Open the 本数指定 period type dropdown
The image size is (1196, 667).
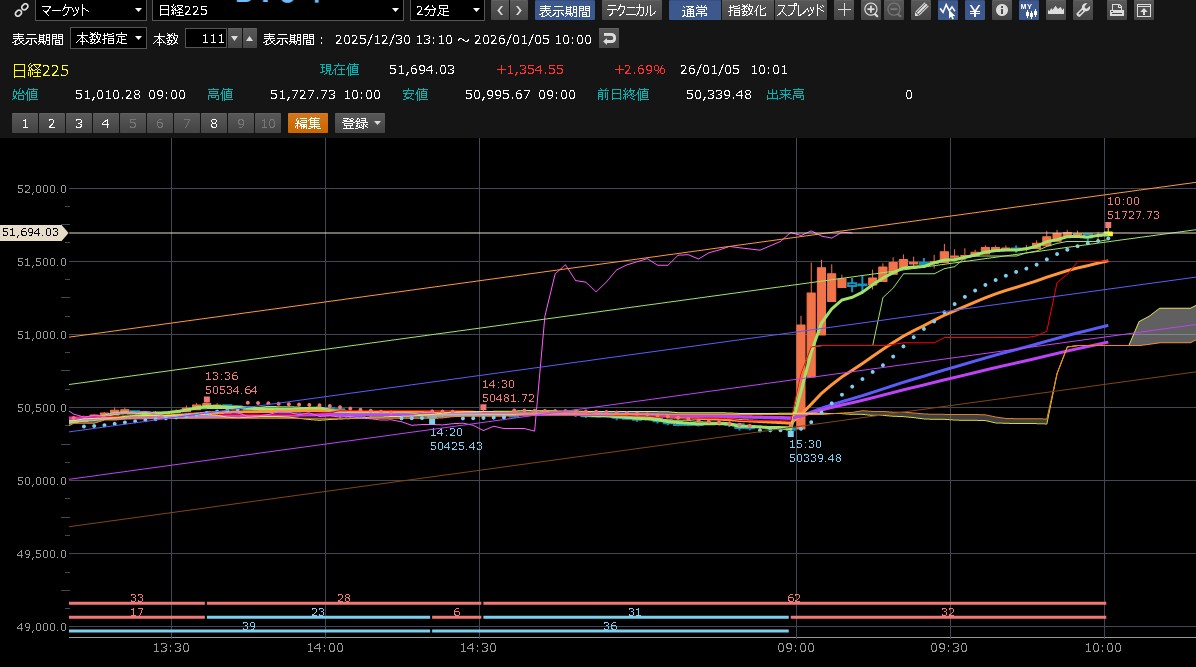(x=109, y=39)
